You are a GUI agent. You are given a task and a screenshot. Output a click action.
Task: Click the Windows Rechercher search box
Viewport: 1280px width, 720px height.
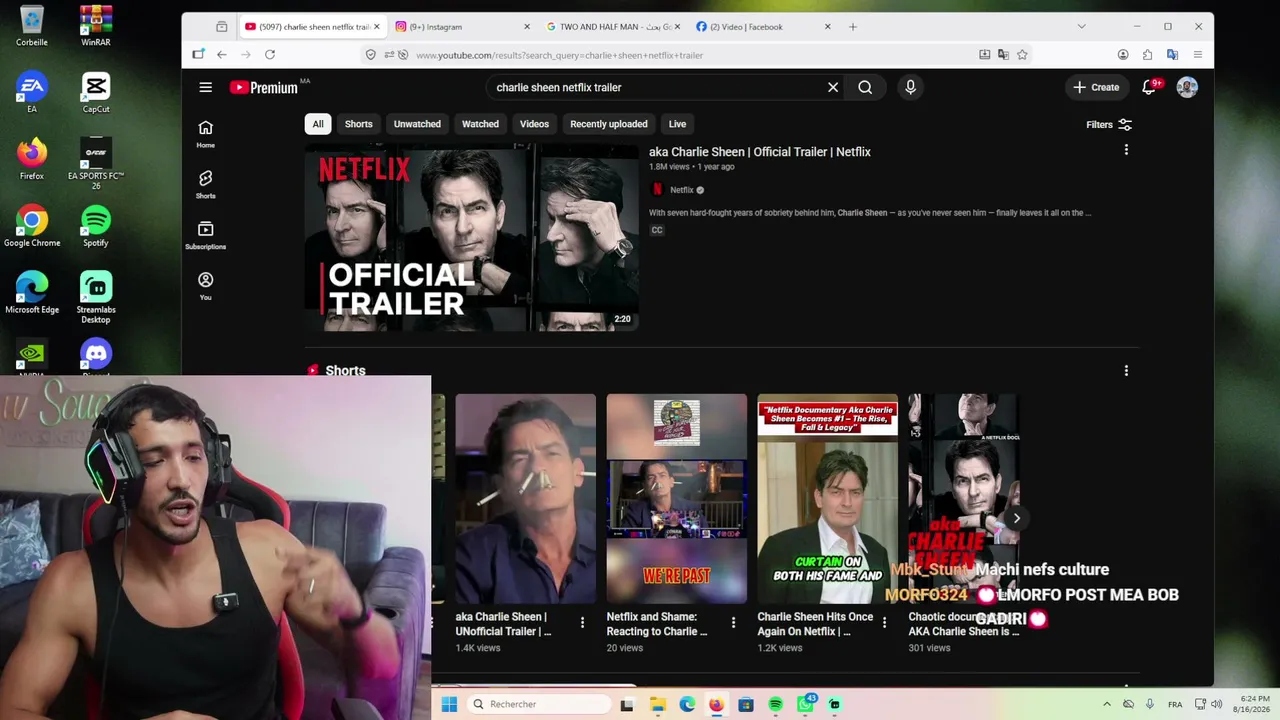538,704
